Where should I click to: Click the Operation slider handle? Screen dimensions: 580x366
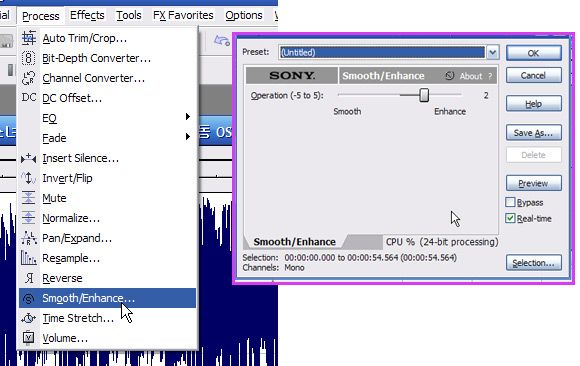click(424, 95)
